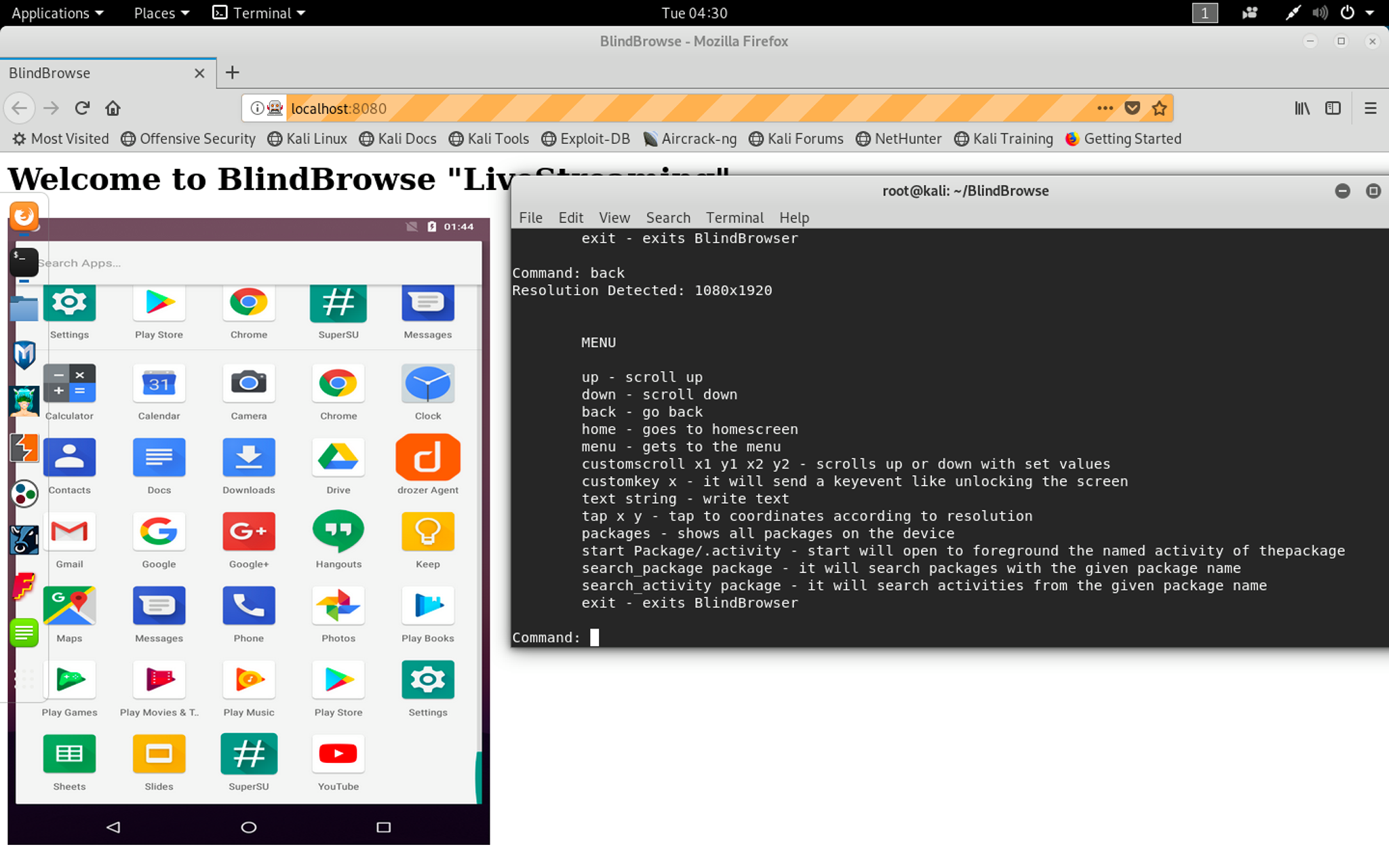Click the Firefox home icon

[113, 108]
